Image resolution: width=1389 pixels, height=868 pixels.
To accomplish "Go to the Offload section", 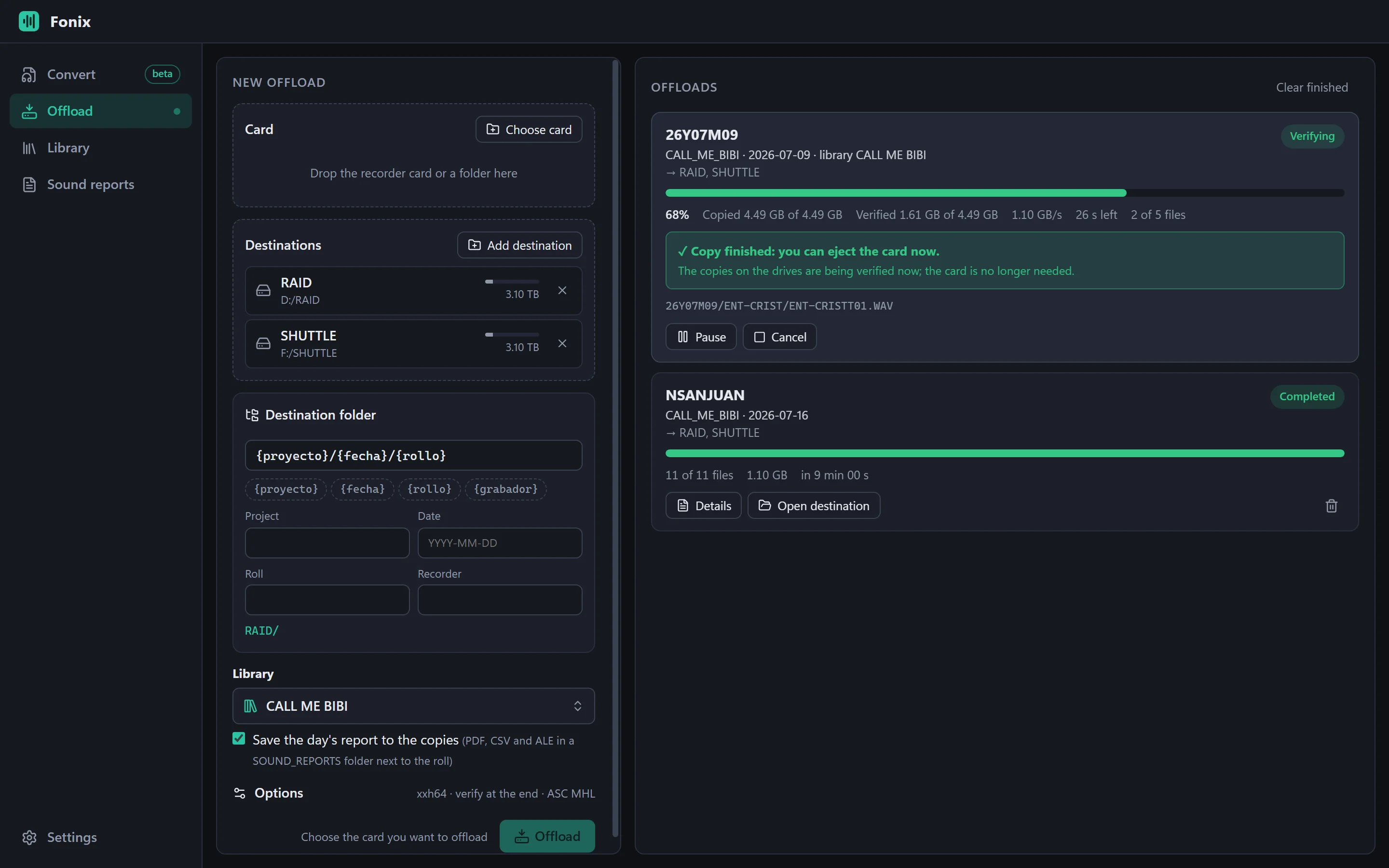I will pyautogui.click(x=100, y=111).
